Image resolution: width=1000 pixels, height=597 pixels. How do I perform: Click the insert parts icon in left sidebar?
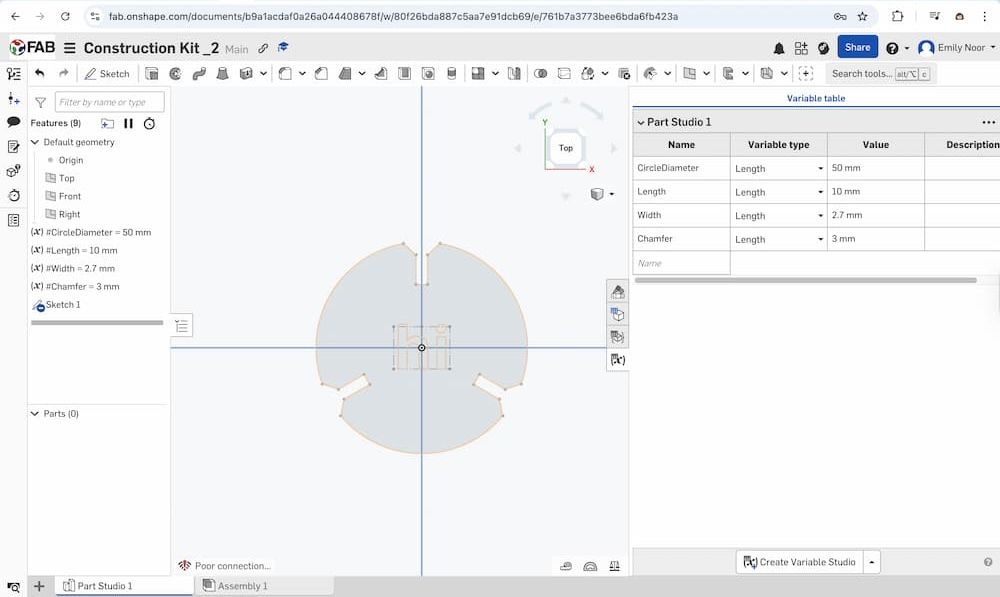click(x=13, y=98)
